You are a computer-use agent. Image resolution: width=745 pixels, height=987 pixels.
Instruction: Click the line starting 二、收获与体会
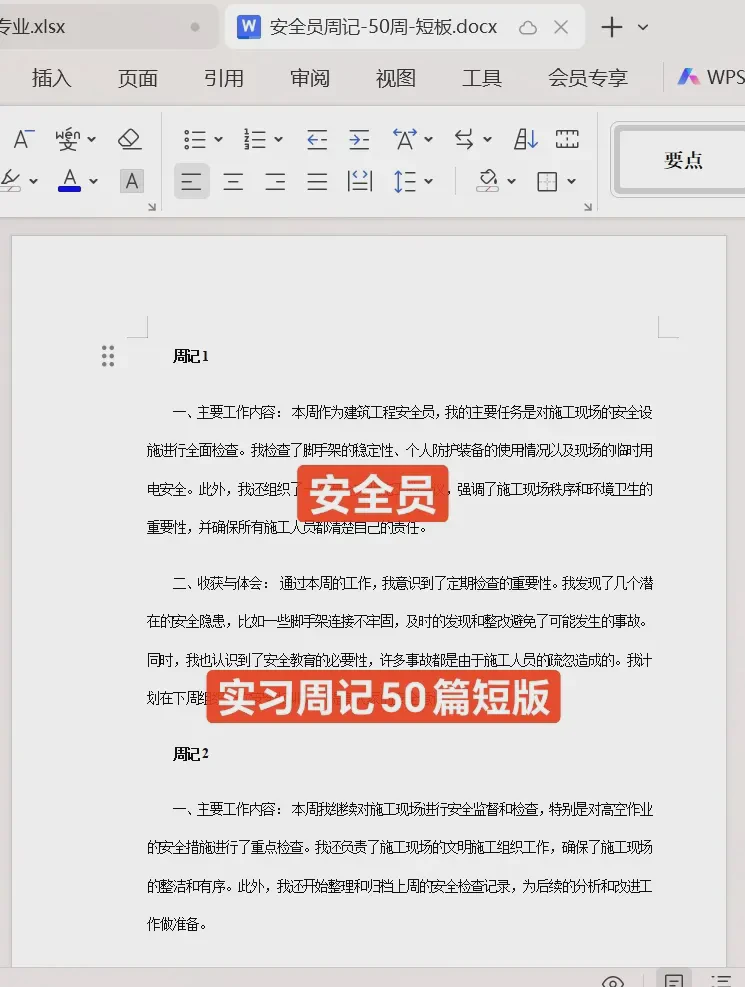click(413, 584)
